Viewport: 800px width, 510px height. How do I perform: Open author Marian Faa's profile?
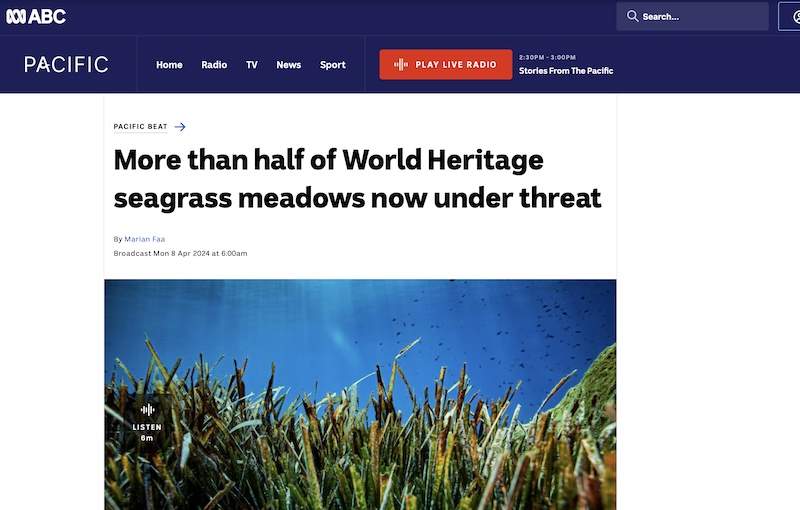point(144,239)
